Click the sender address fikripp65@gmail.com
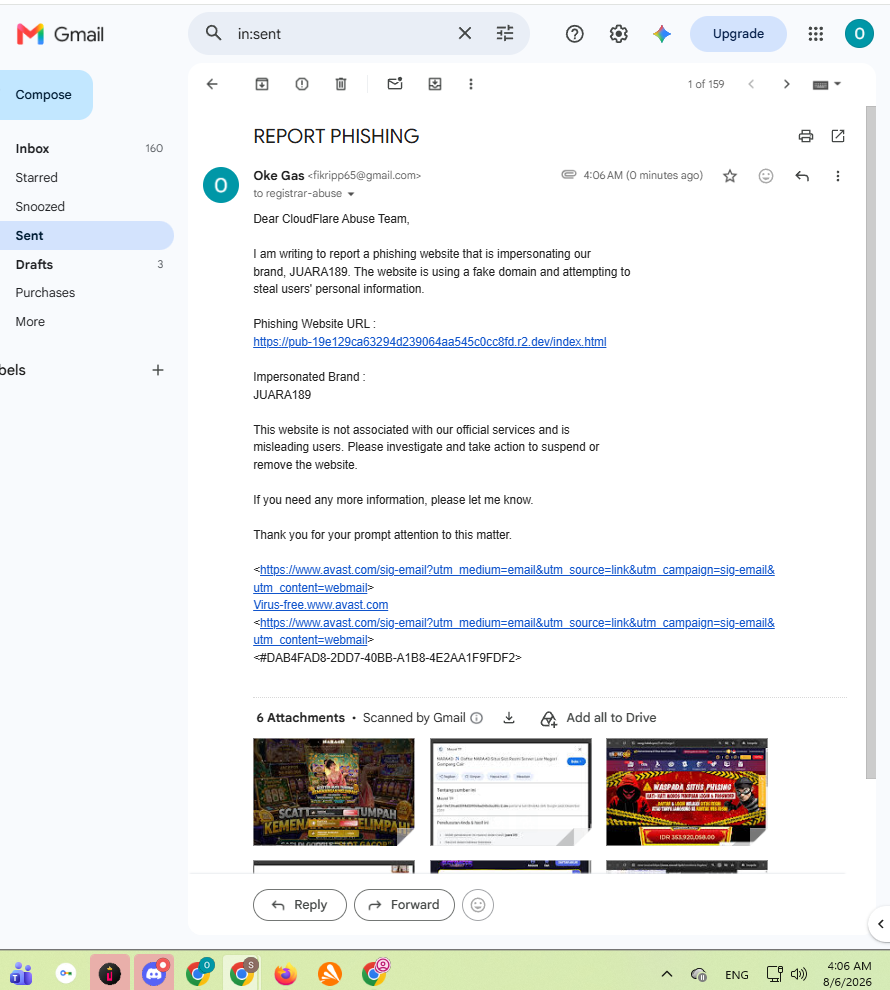 click(x=364, y=176)
